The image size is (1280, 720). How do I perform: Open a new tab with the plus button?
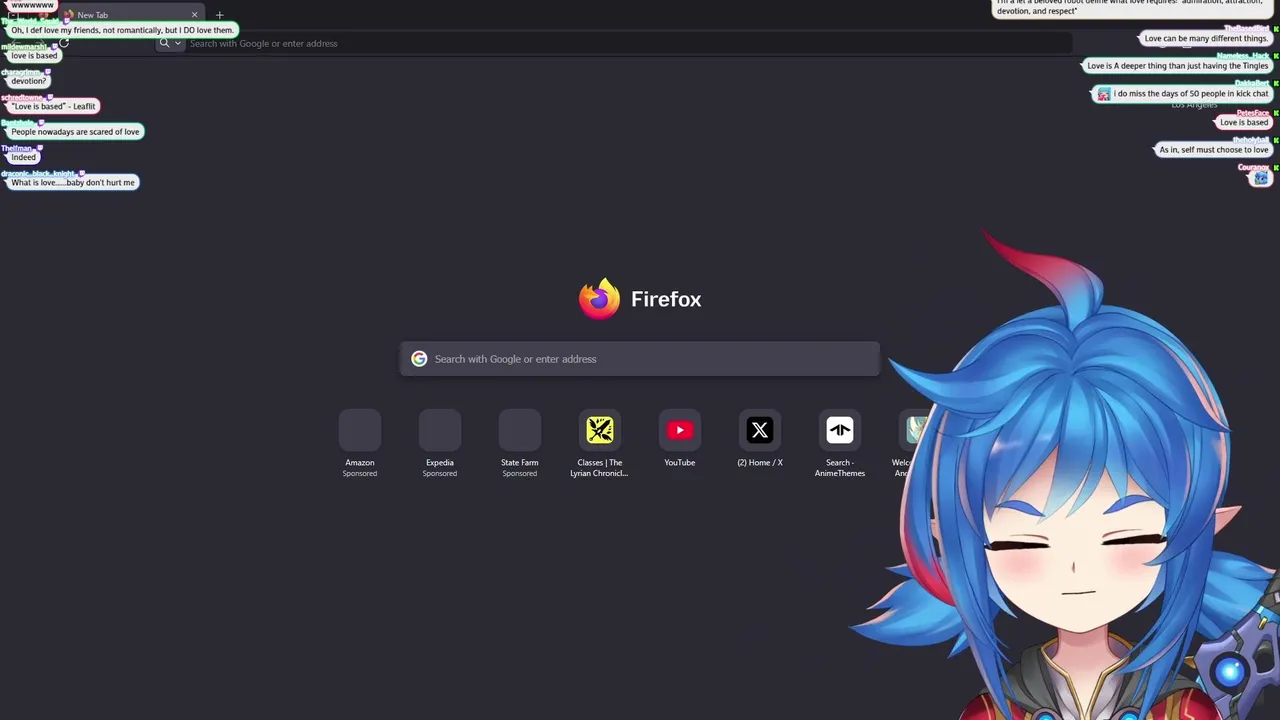[x=219, y=15]
